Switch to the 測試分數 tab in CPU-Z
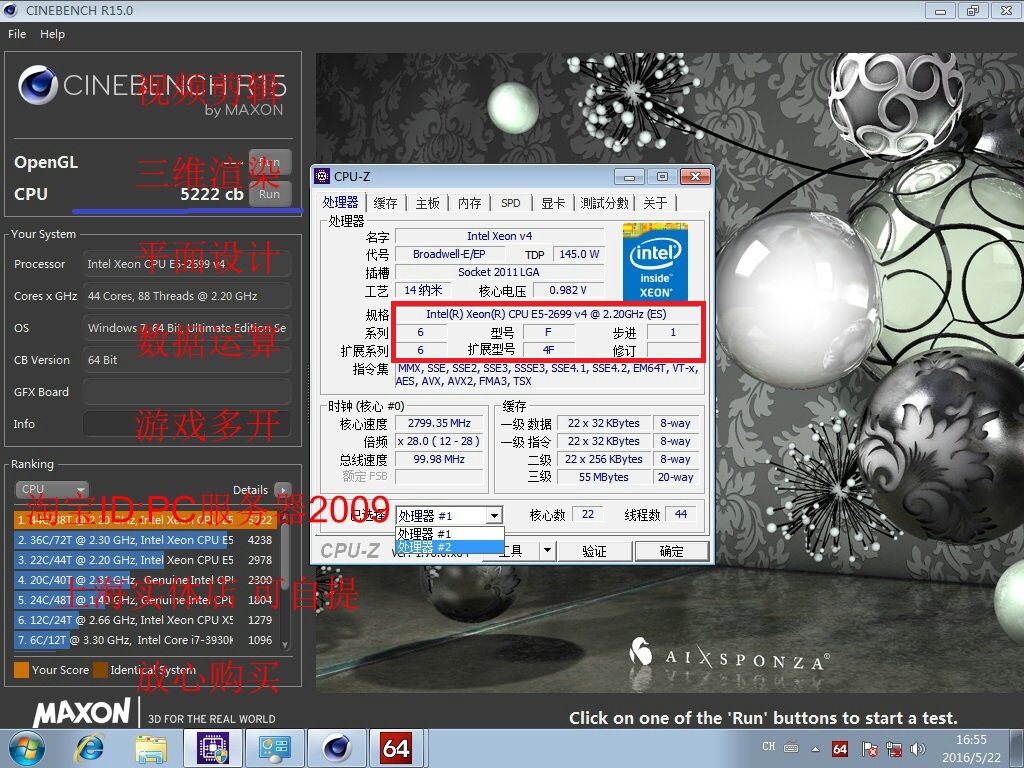The image size is (1024, 768). click(x=604, y=203)
